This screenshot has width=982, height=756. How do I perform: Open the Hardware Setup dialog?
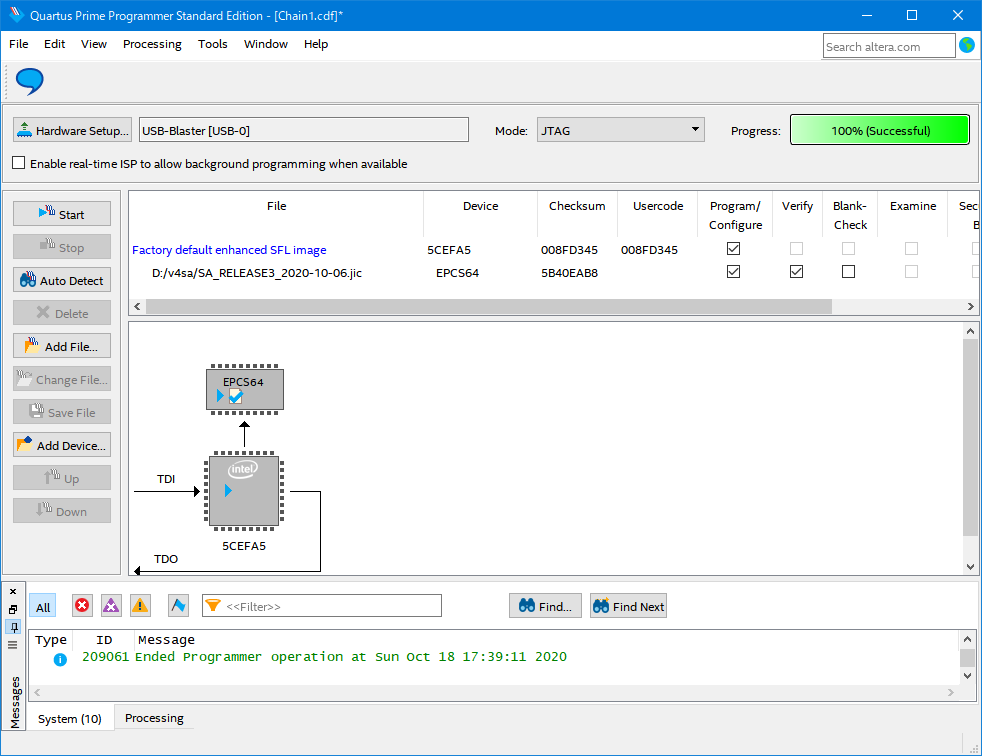click(x=73, y=130)
